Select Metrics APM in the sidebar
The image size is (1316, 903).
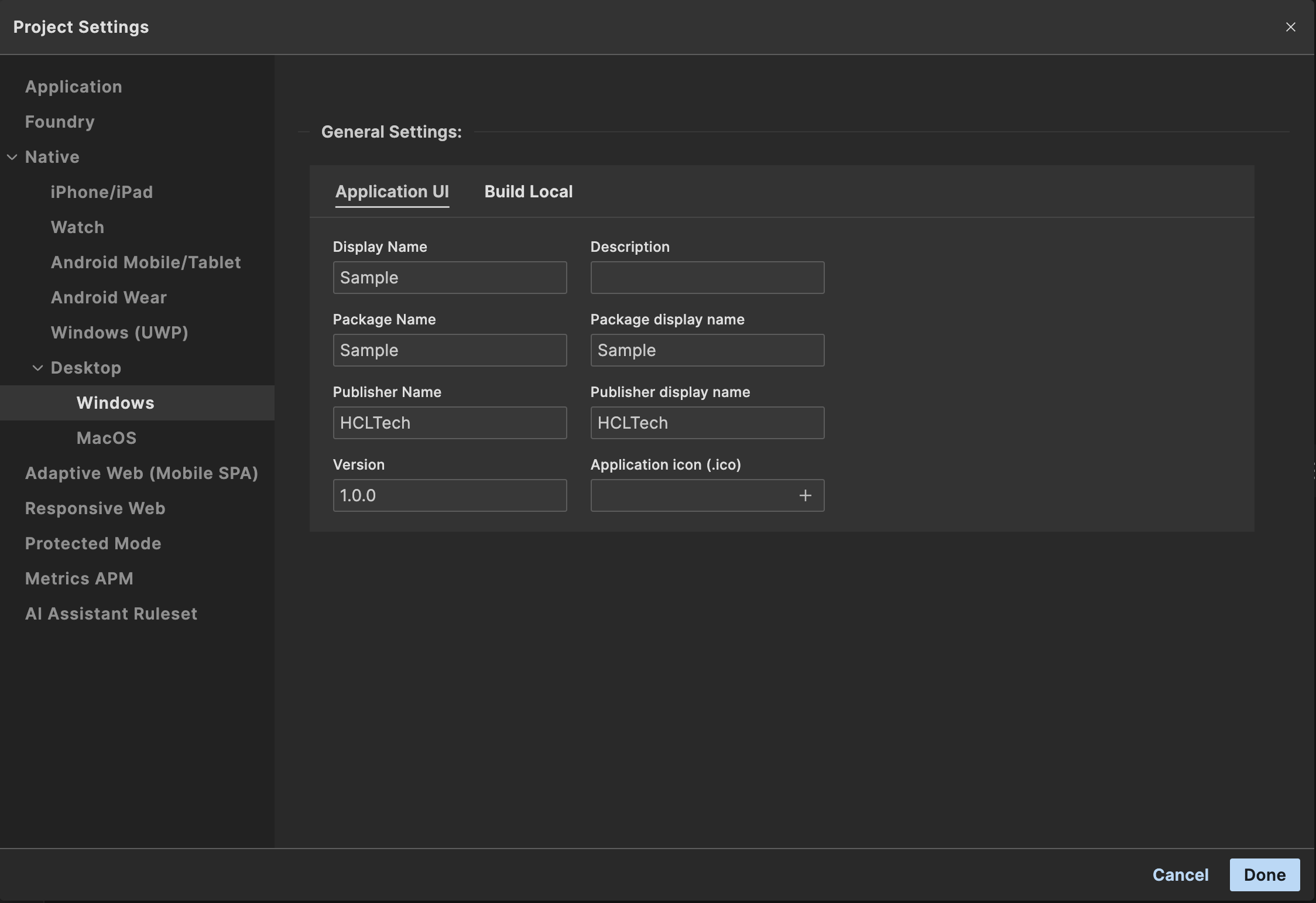coord(79,579)
